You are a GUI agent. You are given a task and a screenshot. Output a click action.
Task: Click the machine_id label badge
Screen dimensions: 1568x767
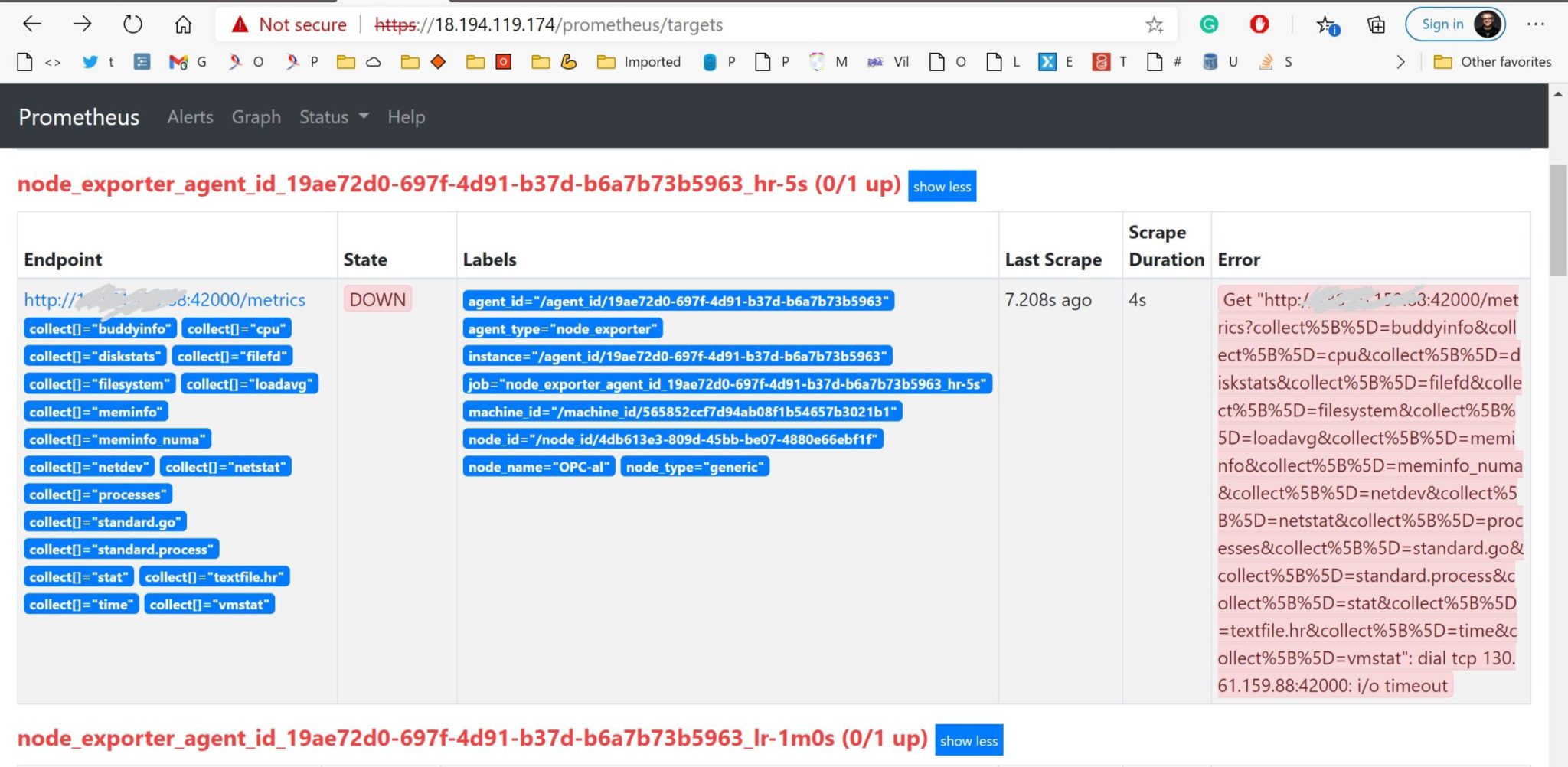[x=682, y=412]
